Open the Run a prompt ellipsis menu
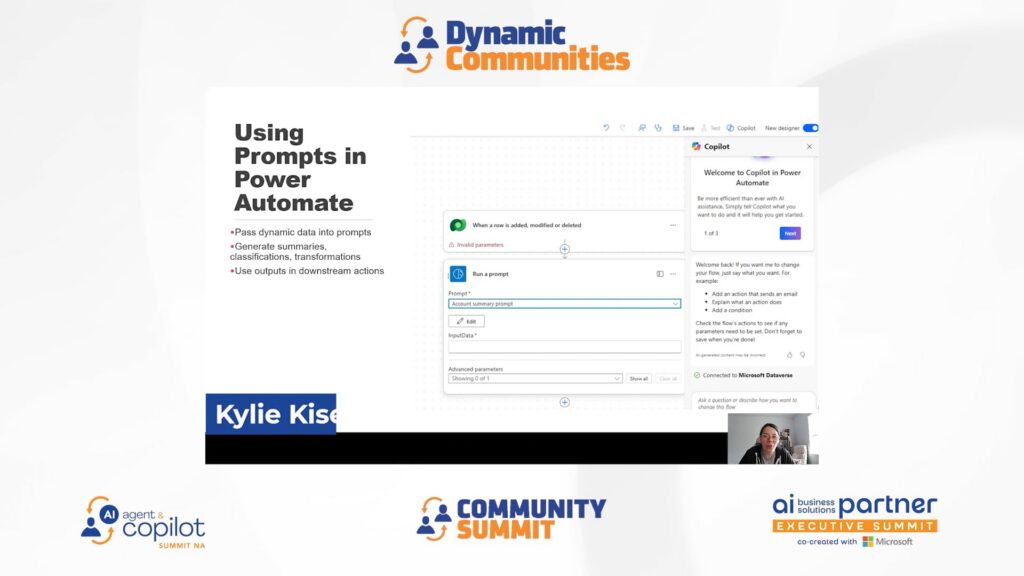Screen dimensions: 1024x576 click(673, 273)
